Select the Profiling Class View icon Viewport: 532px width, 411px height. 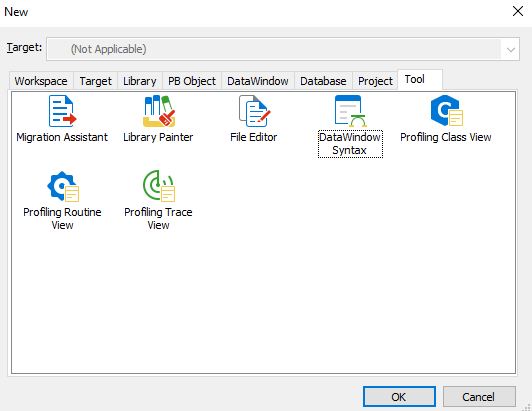(x=446, y=111)
